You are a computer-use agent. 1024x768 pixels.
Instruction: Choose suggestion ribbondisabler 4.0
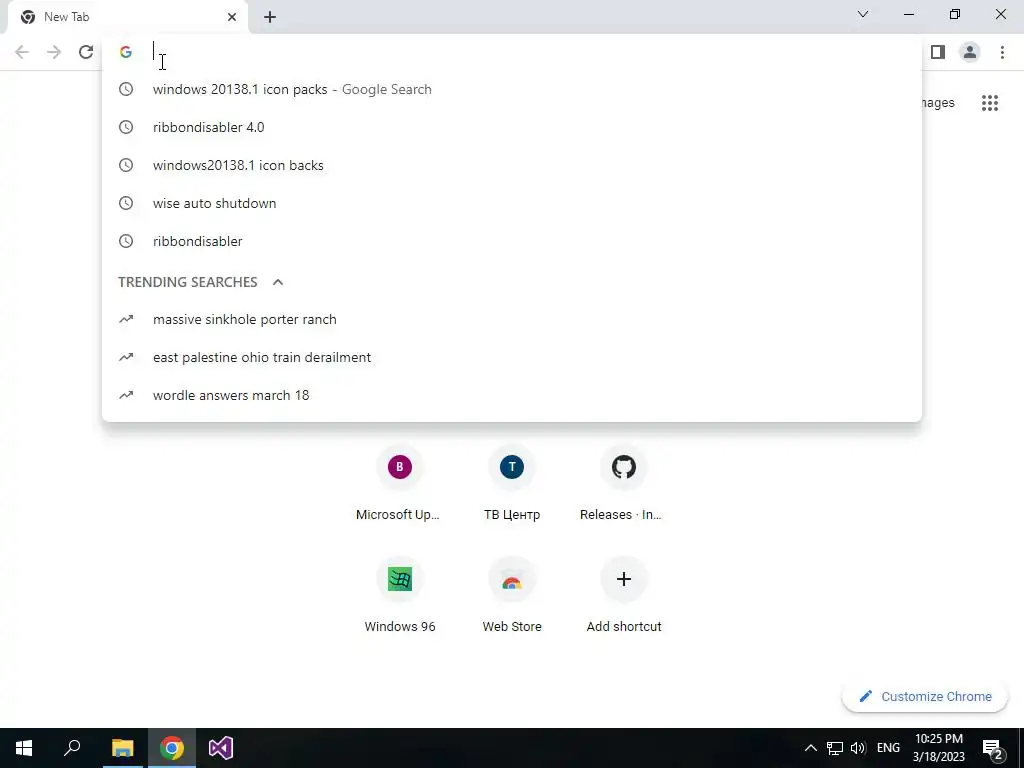click(511, 127)
